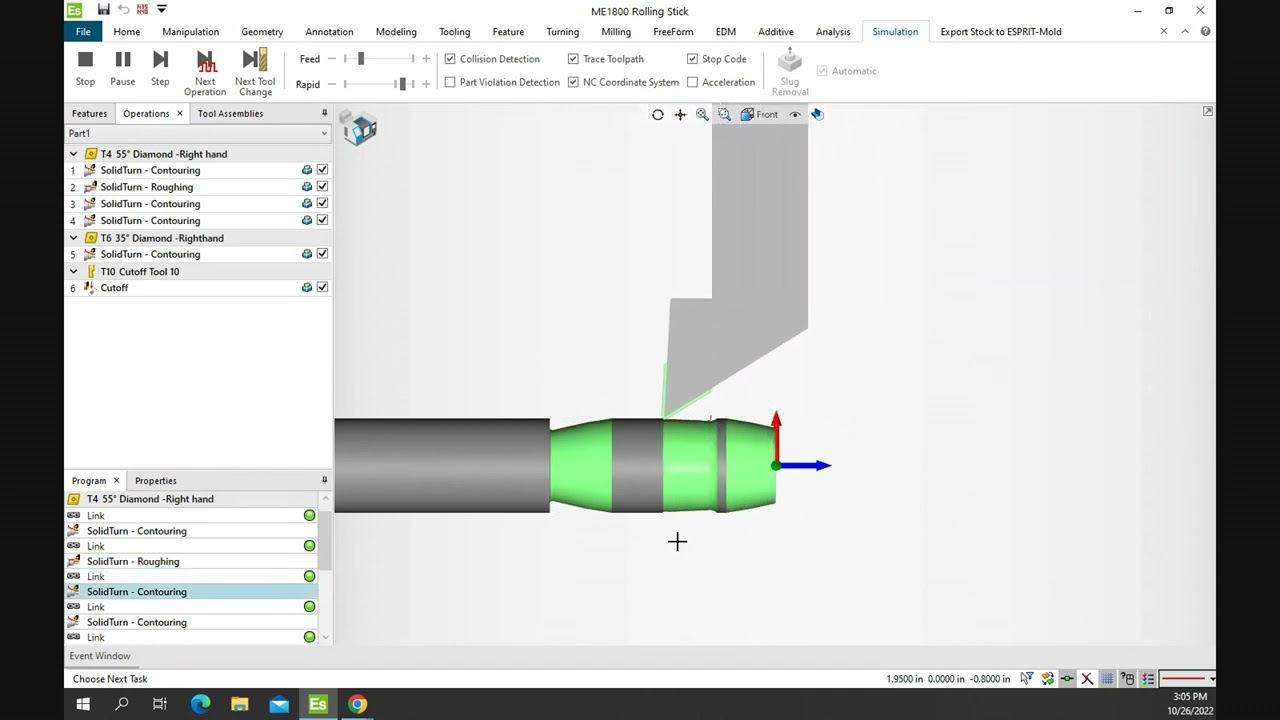Stop the simulation
The image size is (1280, 720).
click(85, 69)
